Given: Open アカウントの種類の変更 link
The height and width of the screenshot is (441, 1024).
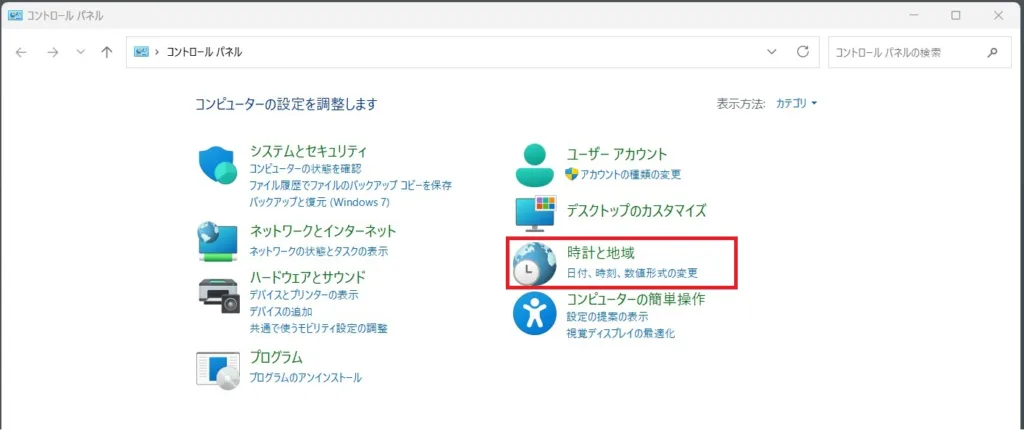Looking at the screenshot, I should [x=630, y=174].
